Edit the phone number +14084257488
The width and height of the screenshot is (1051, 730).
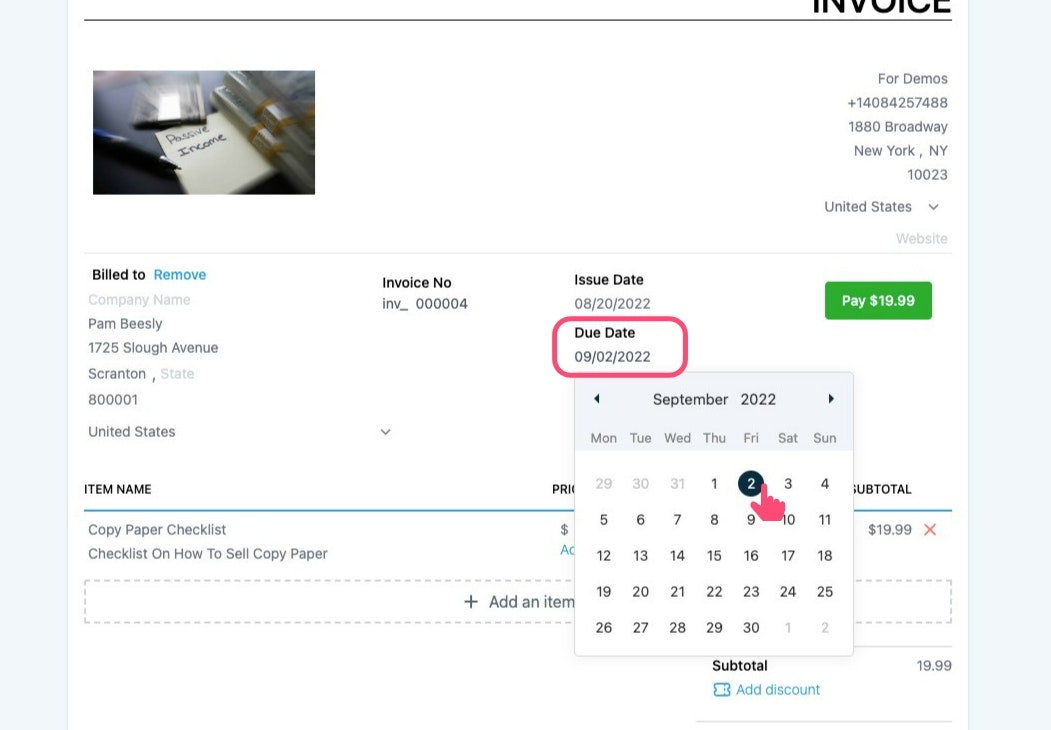(x=898, y=103)
